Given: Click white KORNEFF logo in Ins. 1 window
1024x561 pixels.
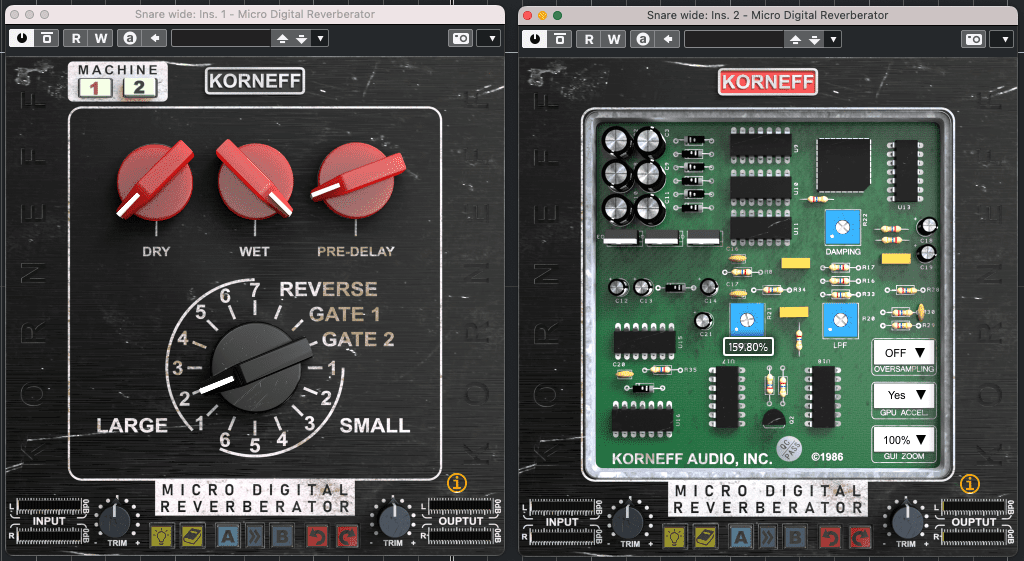Looking at the screenshot, I should click(255, 81).
